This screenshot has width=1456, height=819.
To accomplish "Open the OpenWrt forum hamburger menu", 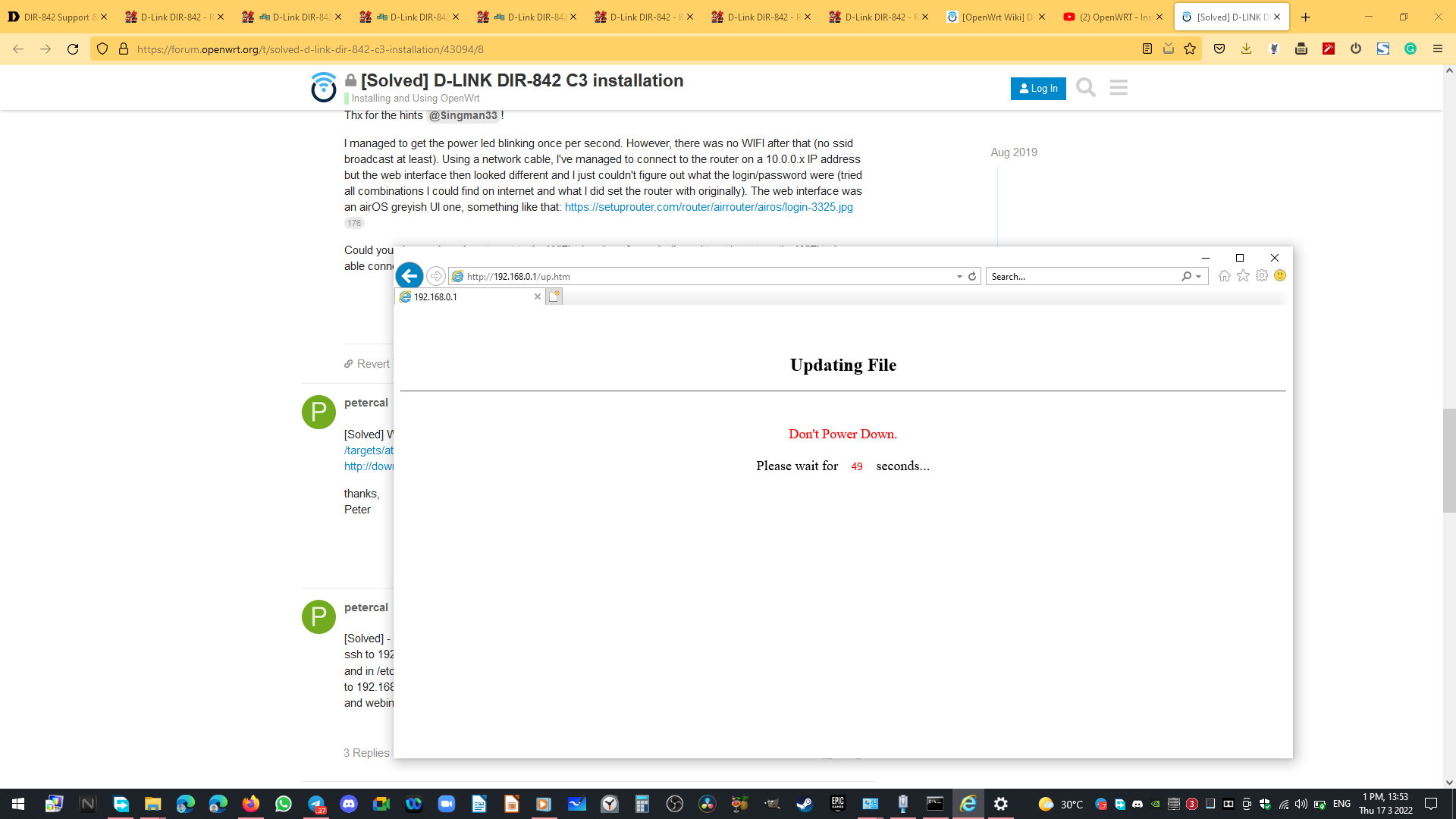I will coord(1119,88).
